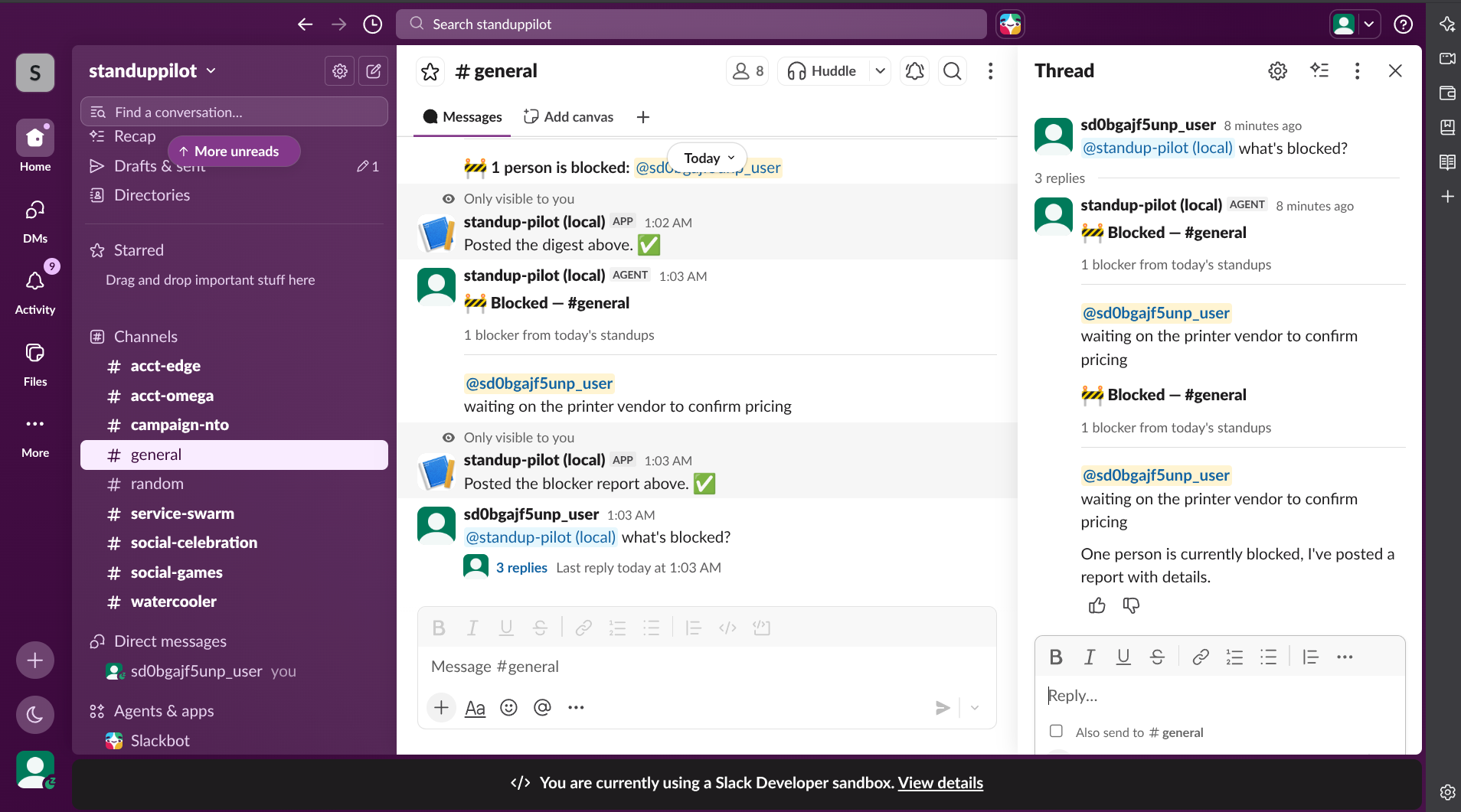The height and width of the screenshot is (812, 1461).
Task: Open the history clock icon
Action: 373,24
